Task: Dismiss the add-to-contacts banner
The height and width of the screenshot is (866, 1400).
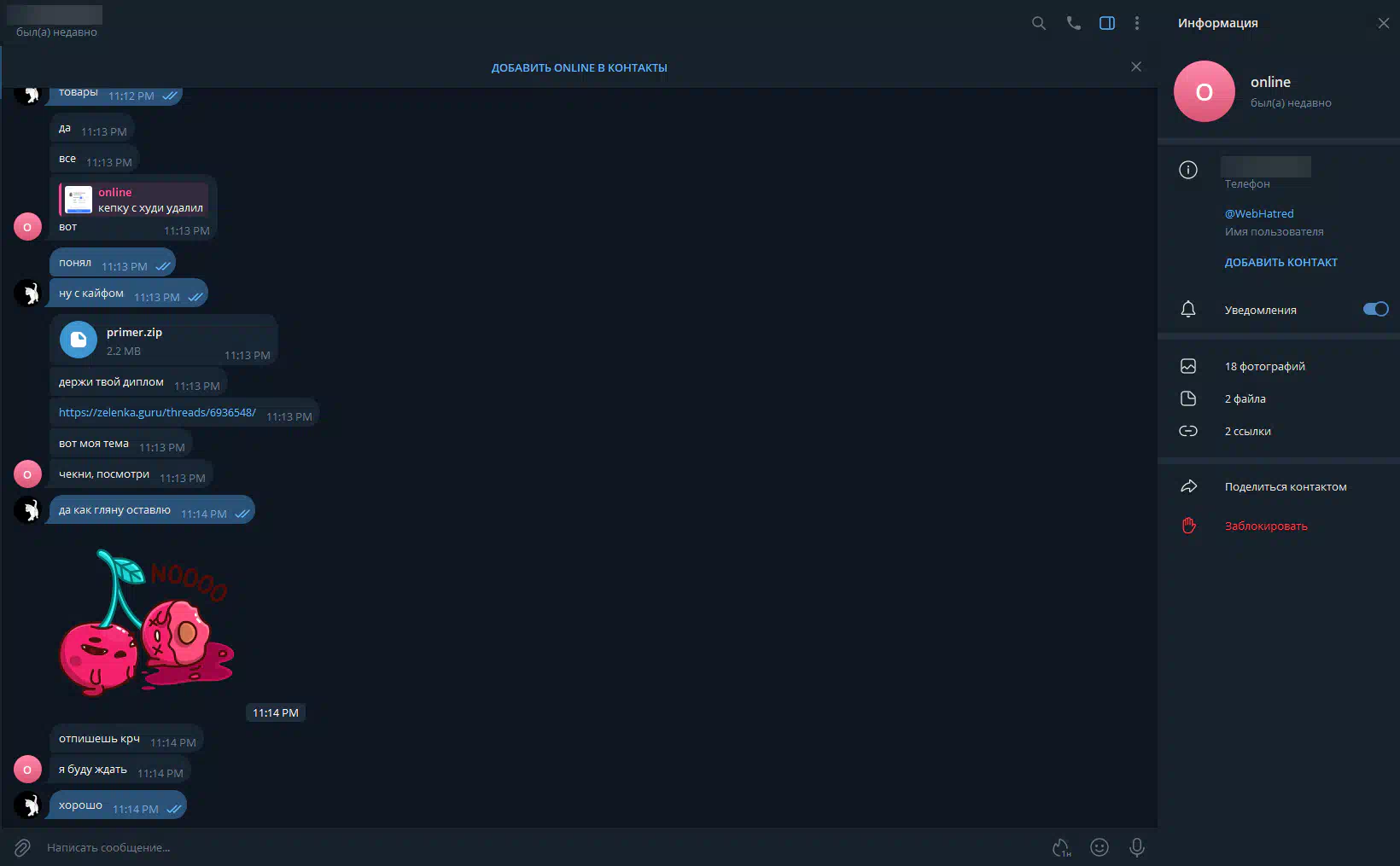Action: coord(1136,67)
